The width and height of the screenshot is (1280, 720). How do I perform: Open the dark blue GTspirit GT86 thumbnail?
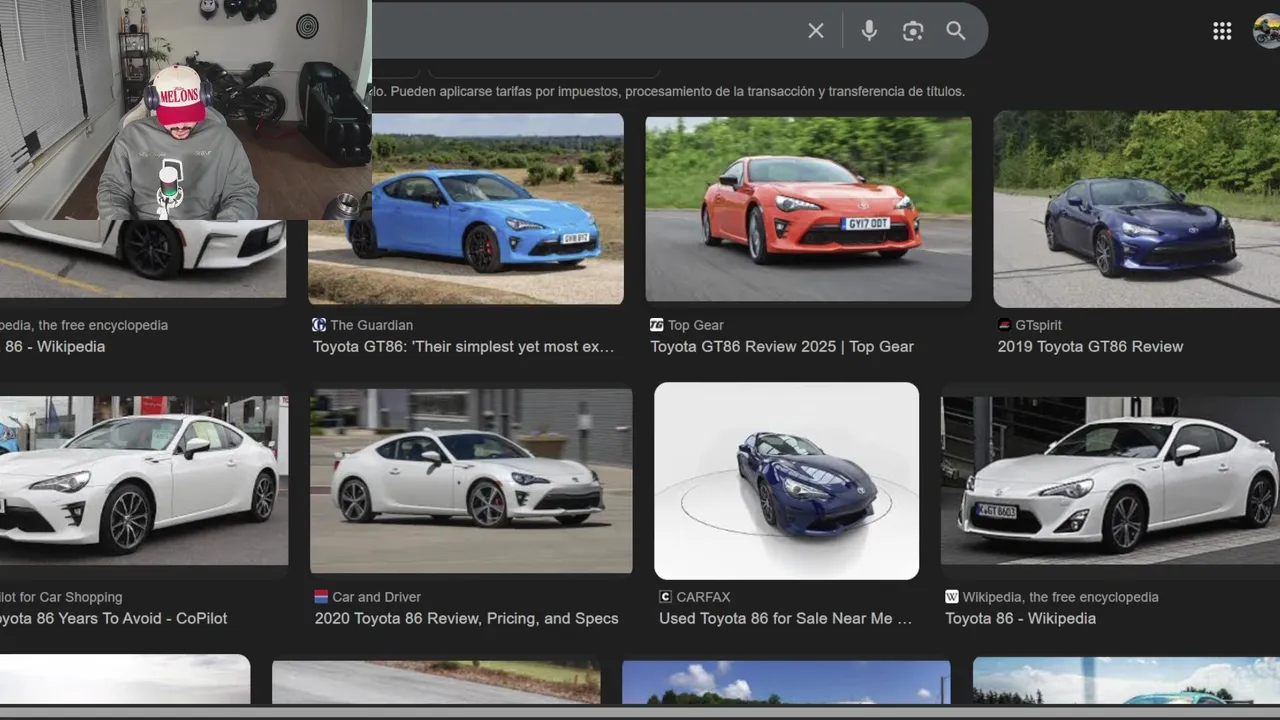coord(1137,209)
